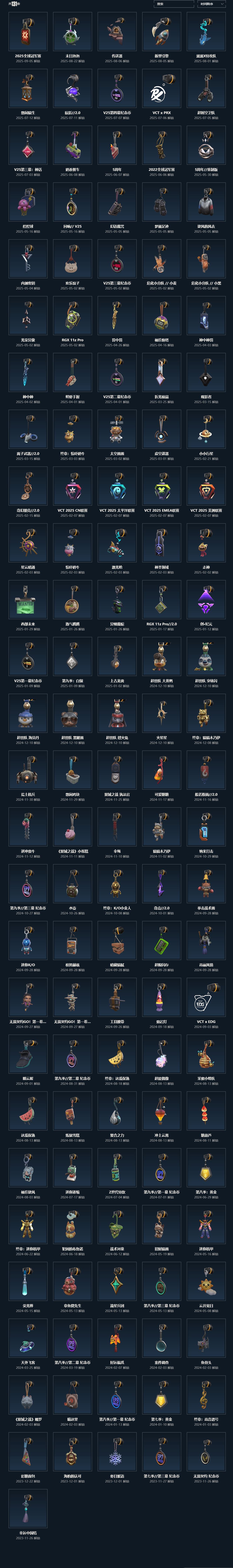This screenshot has height=1568, width=233.
Task: Select the VCT 2025 太平洋联赛 charm
Action: click(117, 486)
